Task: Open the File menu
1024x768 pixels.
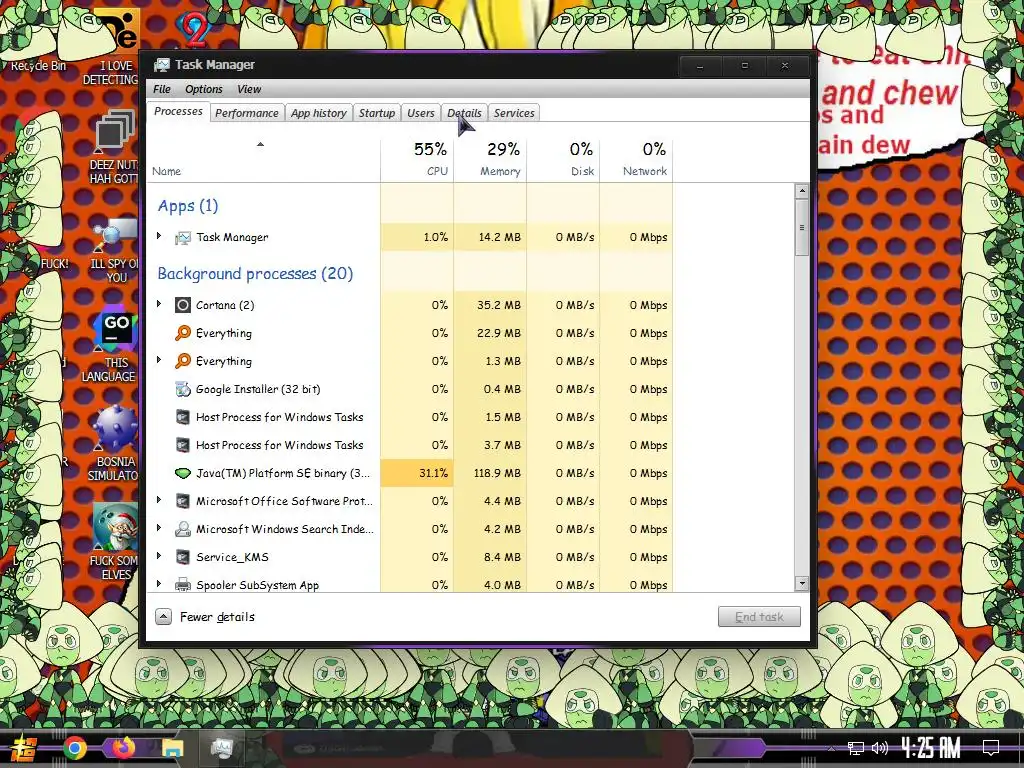Action: [x=162, y=89]
